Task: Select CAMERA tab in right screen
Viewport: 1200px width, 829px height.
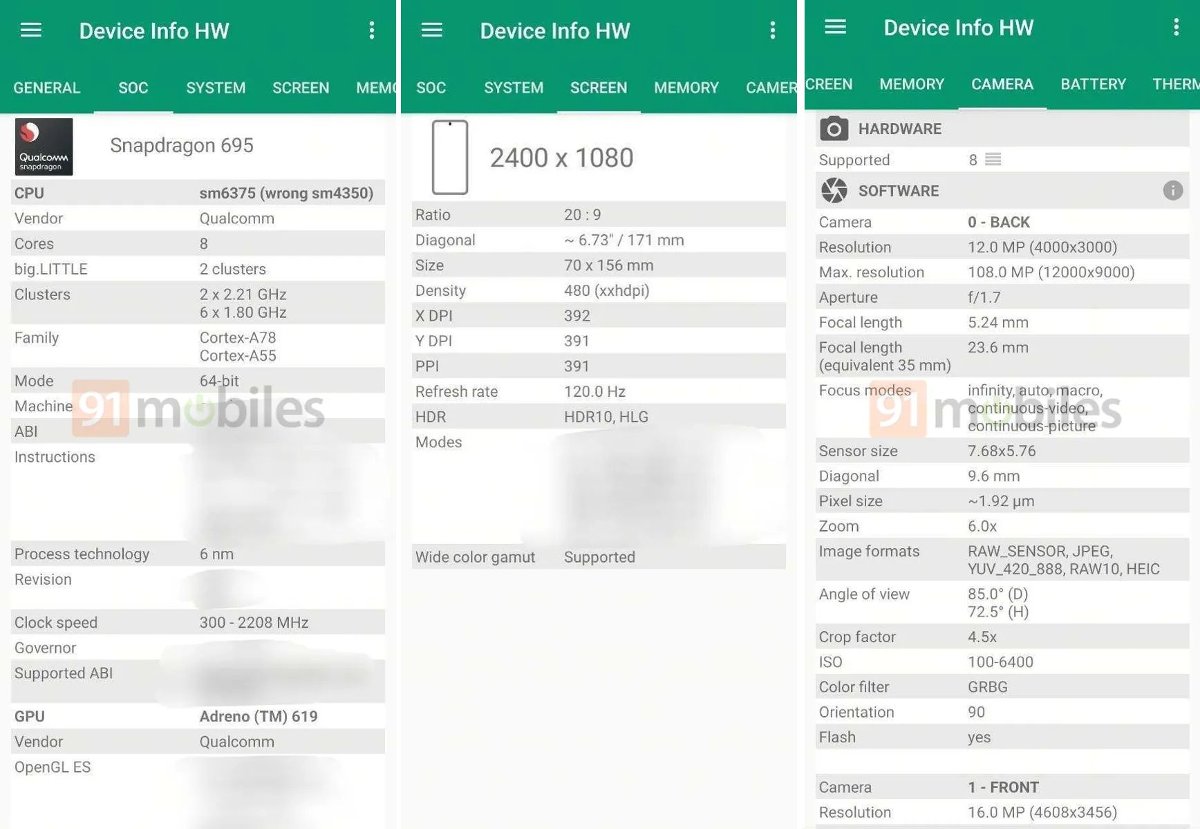Action: (x=1002, y=84)
